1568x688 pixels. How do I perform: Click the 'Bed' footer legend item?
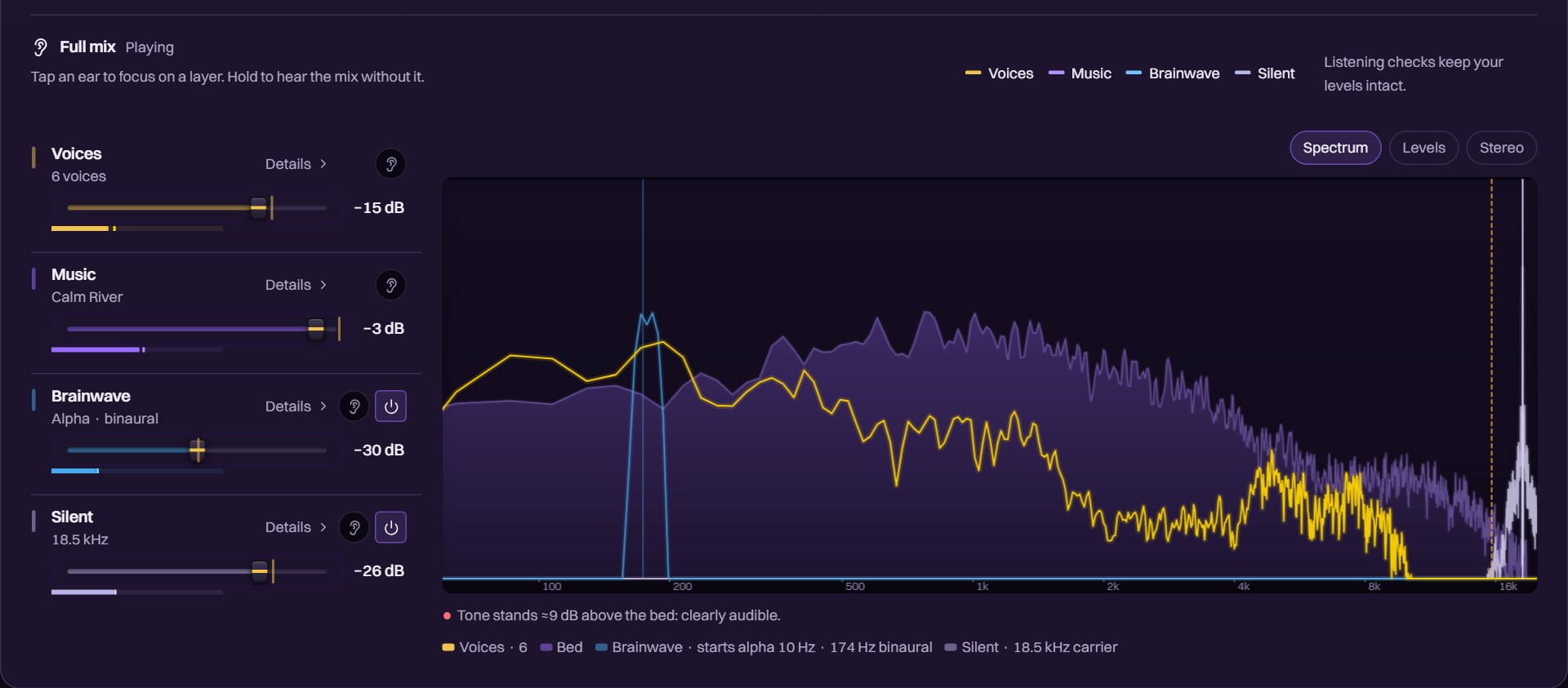coord(561,647)
